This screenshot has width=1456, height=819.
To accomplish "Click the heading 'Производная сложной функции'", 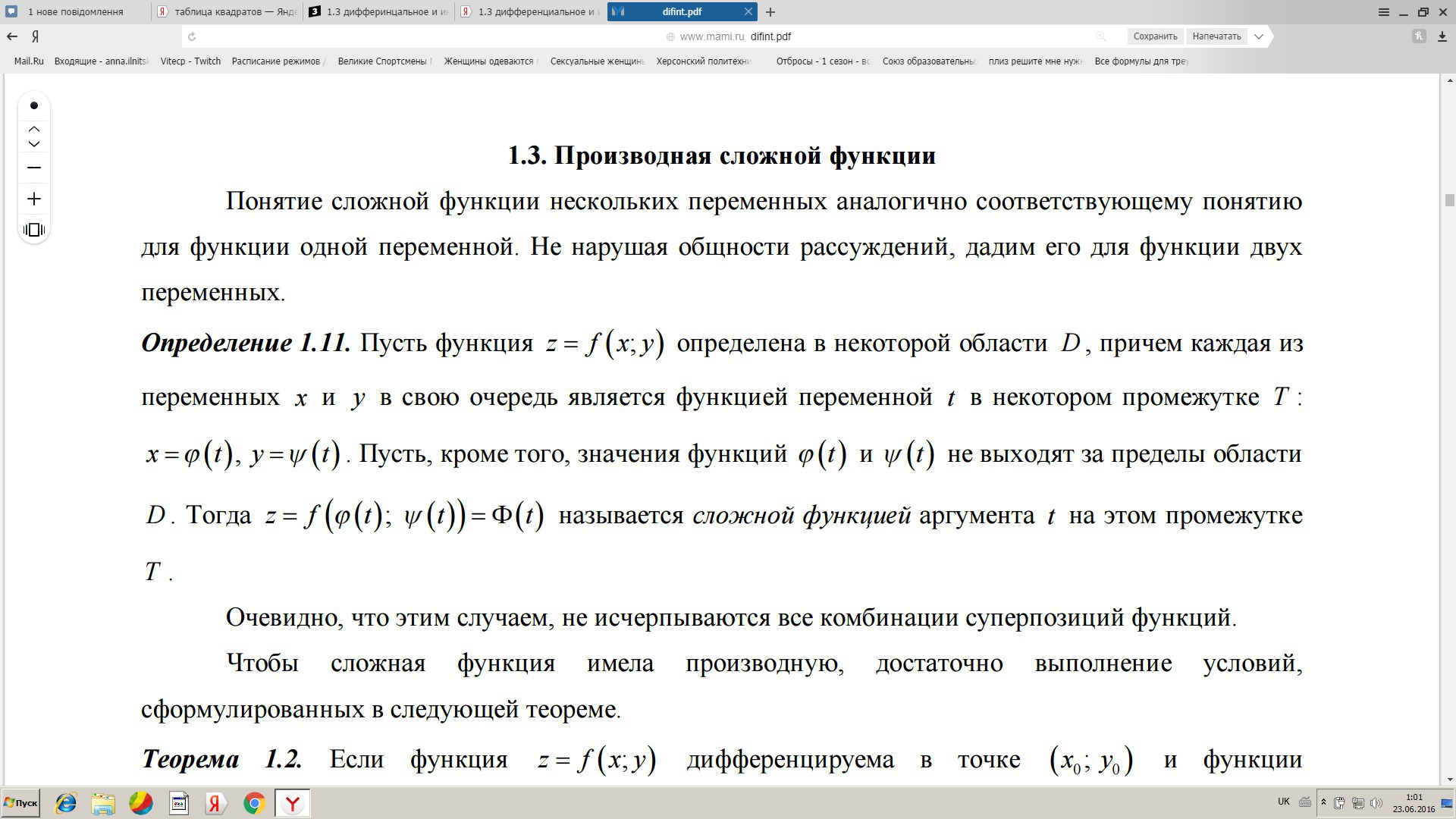I will coord(745,155).
